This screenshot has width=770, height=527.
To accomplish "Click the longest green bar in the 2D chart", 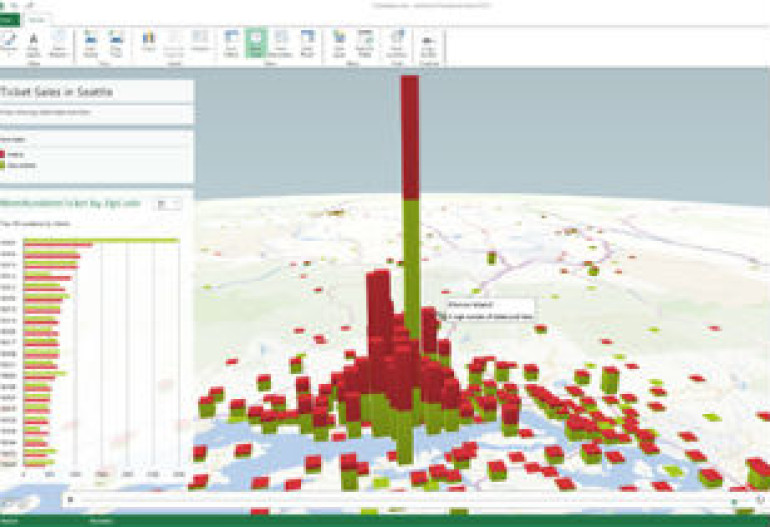I will pos(101,240).
